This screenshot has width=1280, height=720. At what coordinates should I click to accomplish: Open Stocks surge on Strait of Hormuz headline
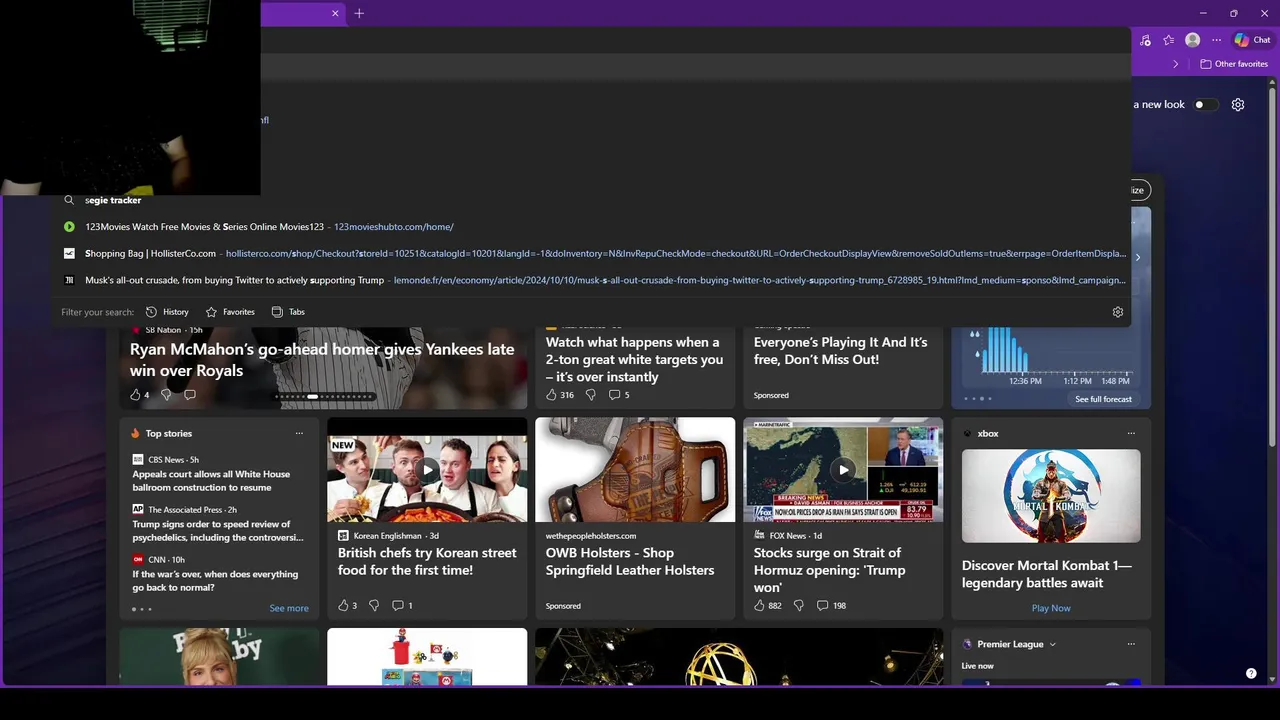(x=829, y=570)
